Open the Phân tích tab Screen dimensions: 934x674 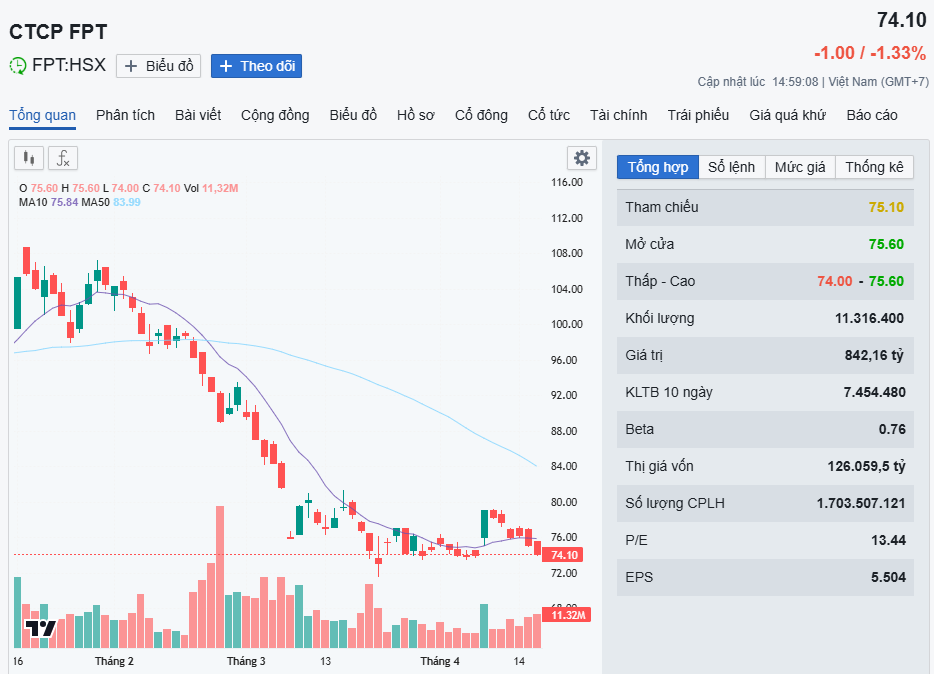tap(125, 115)
